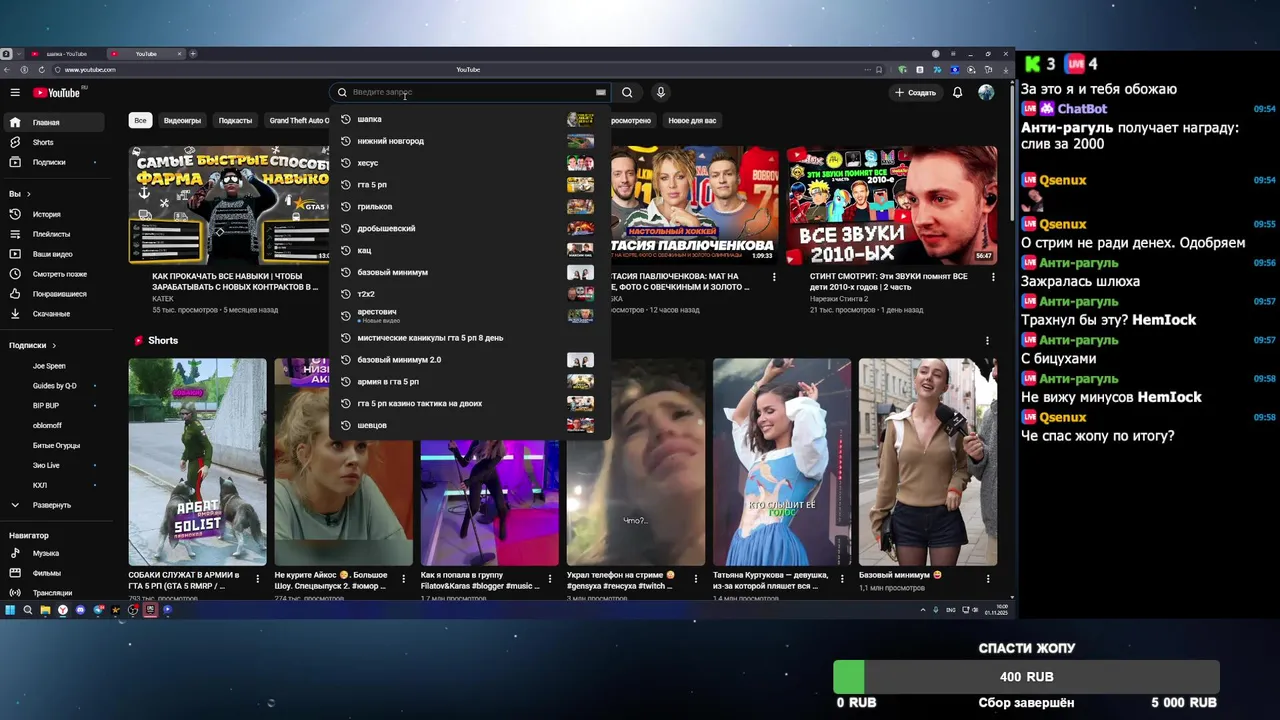Open Понравившиеся in the sidebar
Screen dimensions: 1280x720
pyautogui.click(x=55, y=294)
